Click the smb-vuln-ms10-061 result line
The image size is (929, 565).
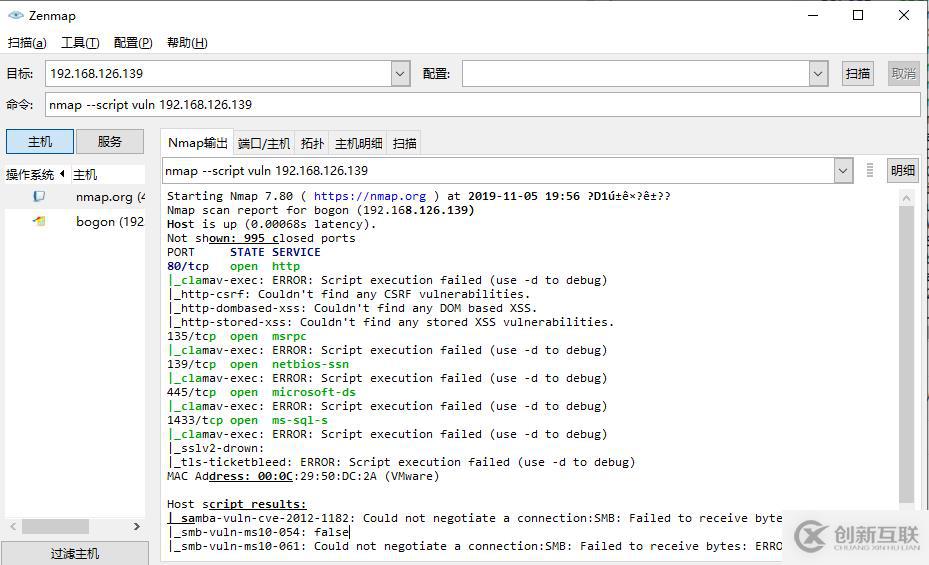(x=475, y=545)
